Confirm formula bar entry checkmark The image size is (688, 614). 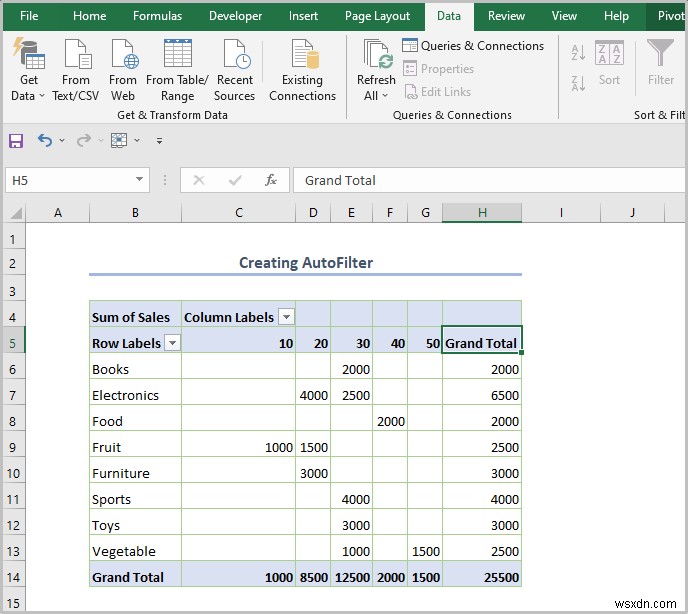coord(235,180)
